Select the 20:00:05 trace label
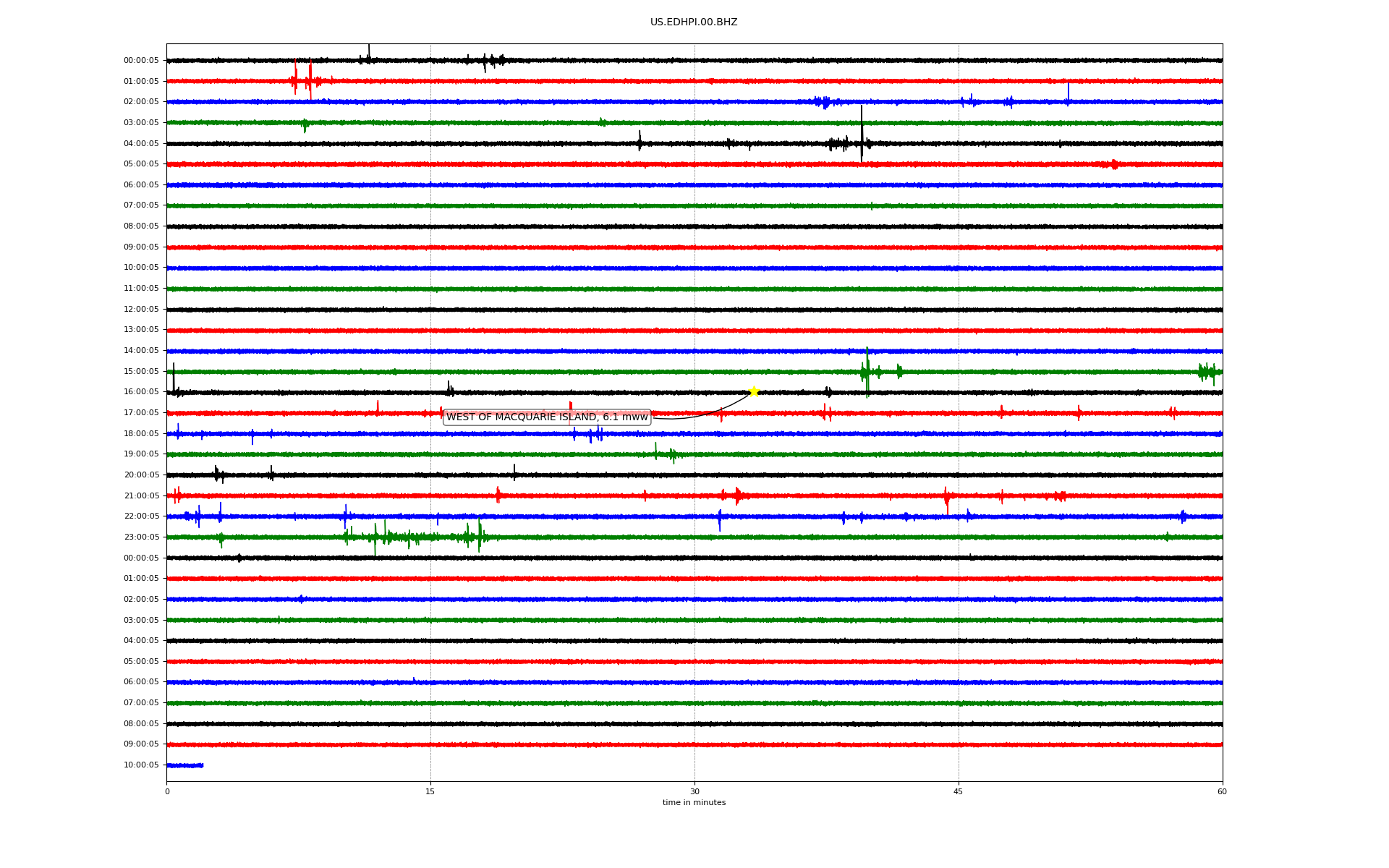This screenshot has width=1389, height=868. click(x=141, y=475)
